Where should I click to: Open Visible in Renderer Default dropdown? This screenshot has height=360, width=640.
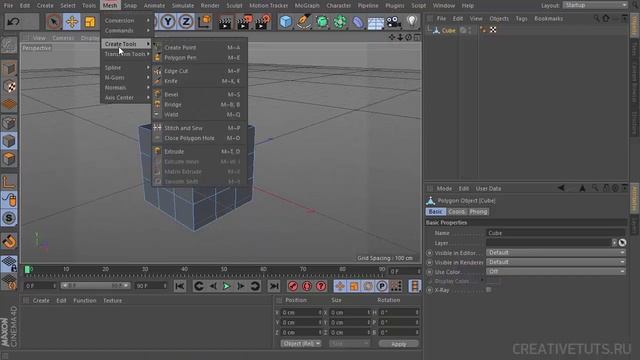tap(556, 262)
